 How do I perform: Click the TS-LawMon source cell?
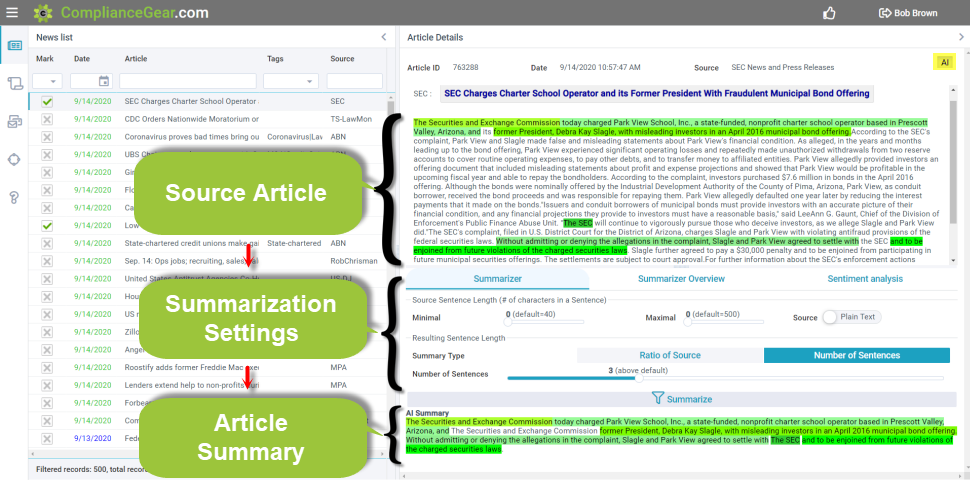coord(351,119)
